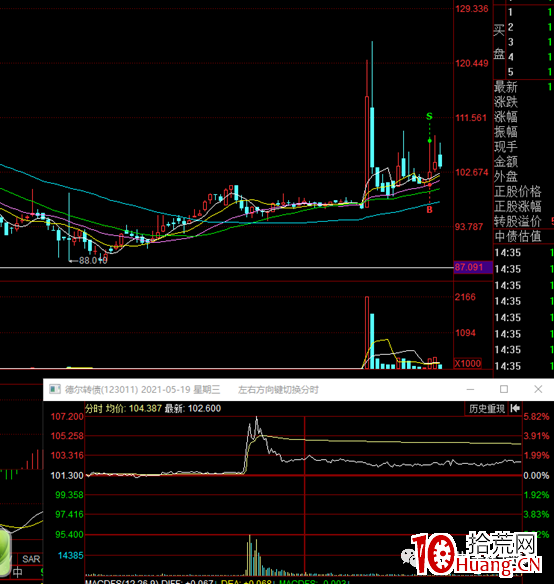Click the 88.010 low price annotation
The height and width of the screenshot is (584, 554).
tap(93, 260)
